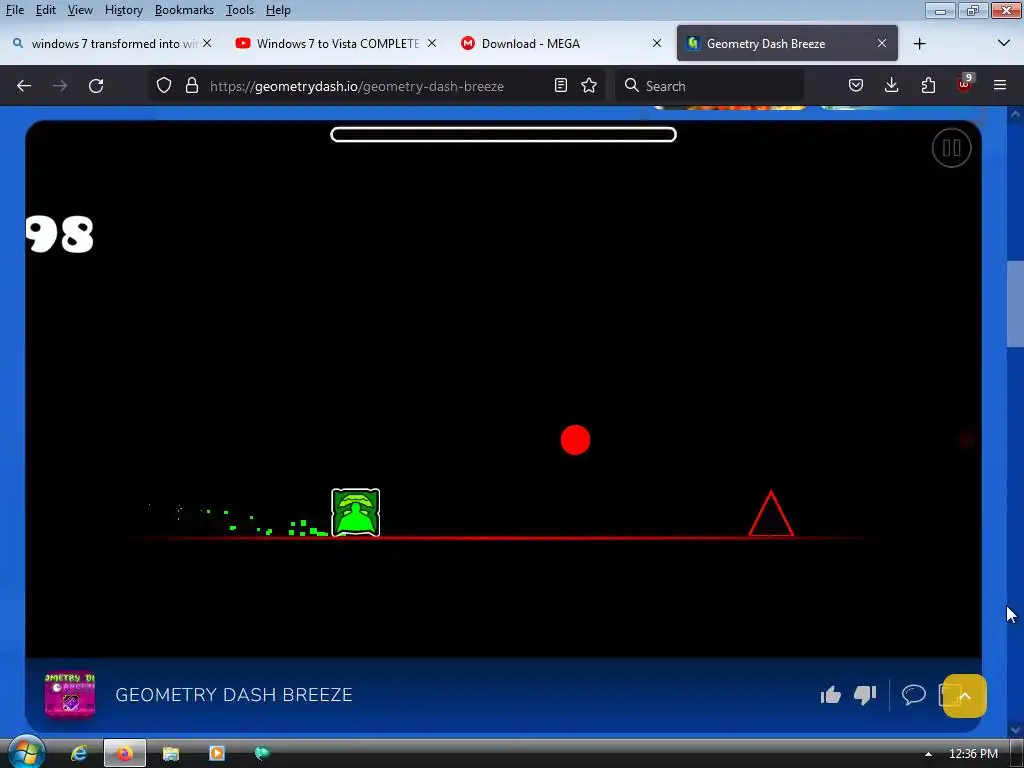Pause the Geometry Dash game

coord(951,148)
